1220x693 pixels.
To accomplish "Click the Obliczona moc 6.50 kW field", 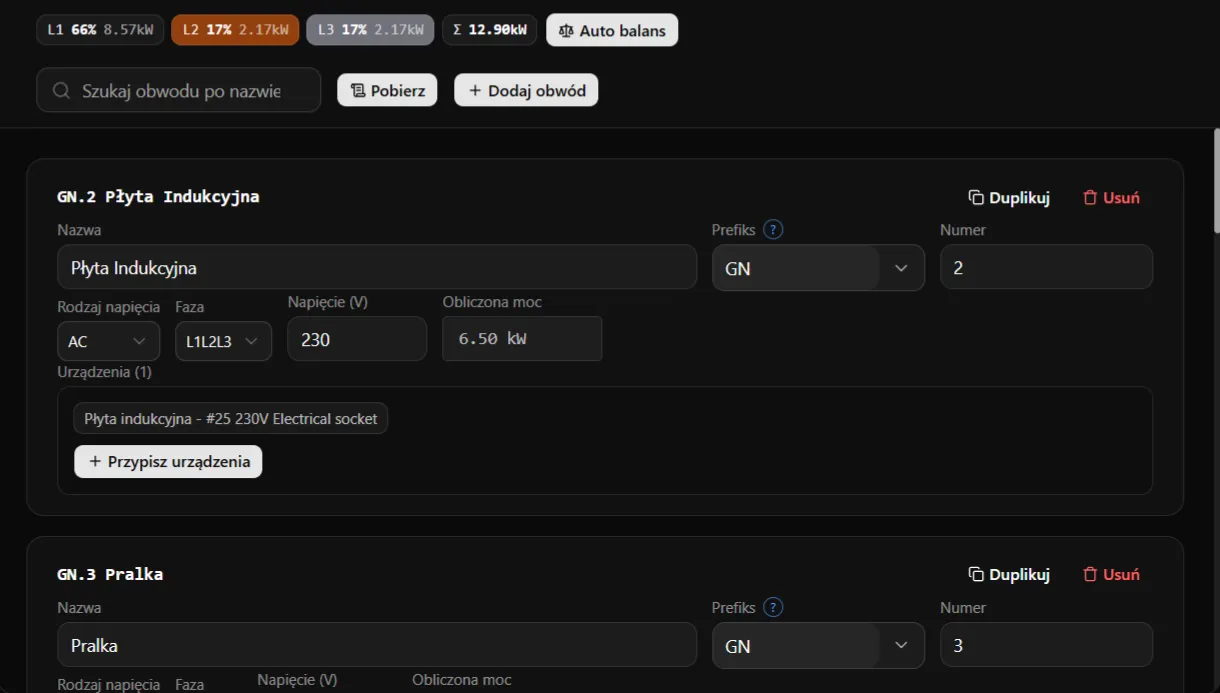I will coord(522,339).
